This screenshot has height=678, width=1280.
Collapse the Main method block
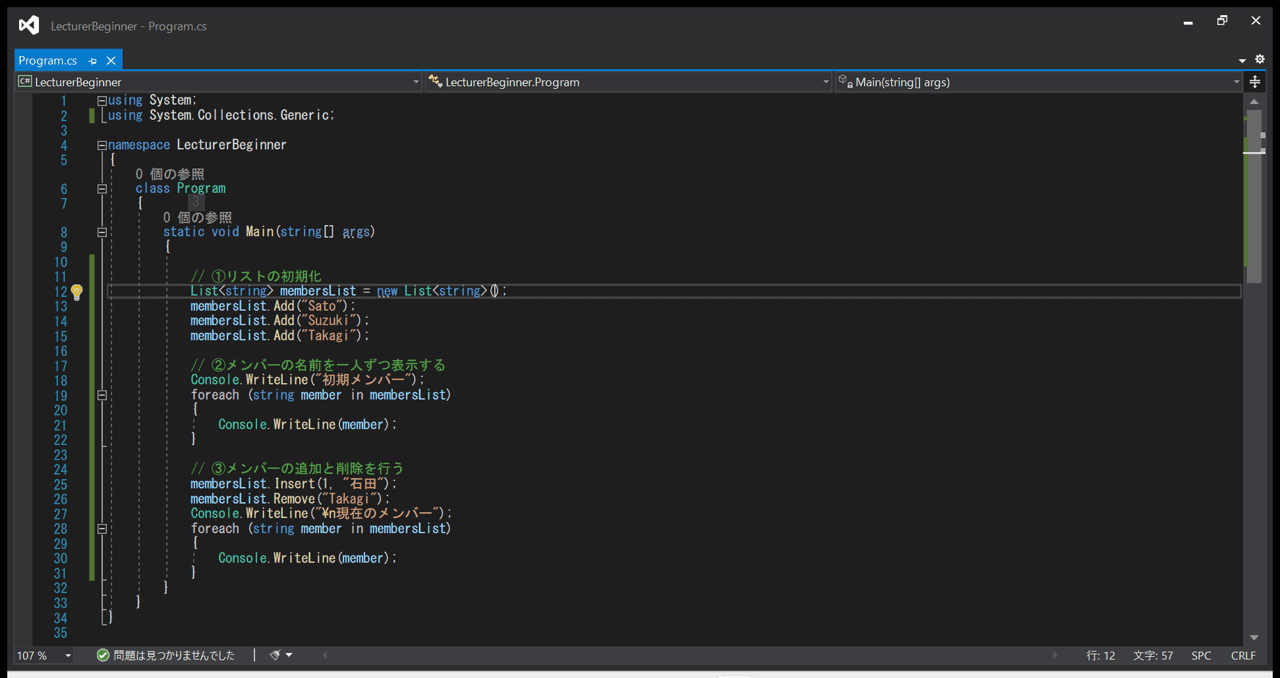(102, 232)
